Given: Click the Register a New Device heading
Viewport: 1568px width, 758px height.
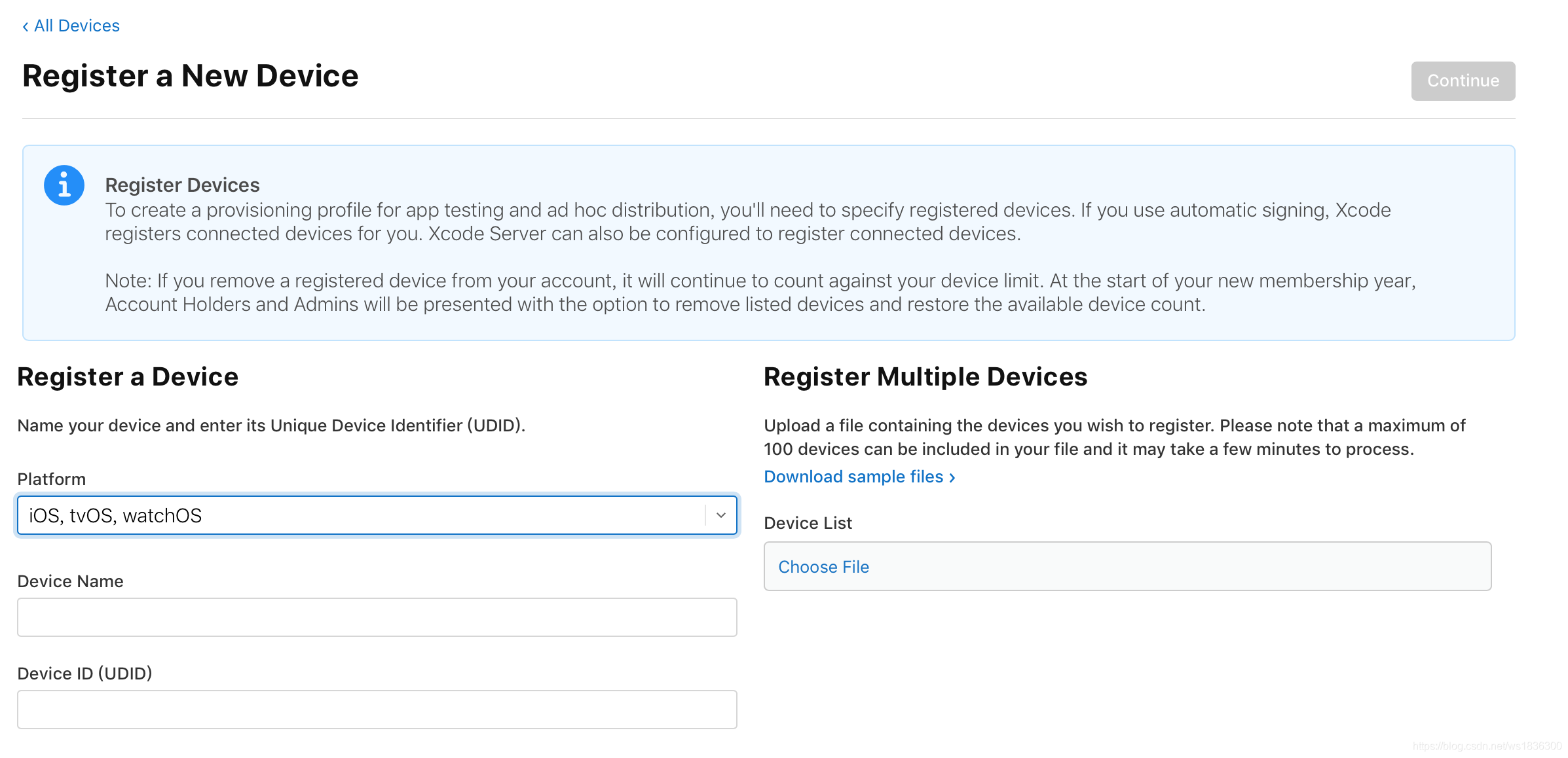Looking at the screenshot, I should click(190, 76).
